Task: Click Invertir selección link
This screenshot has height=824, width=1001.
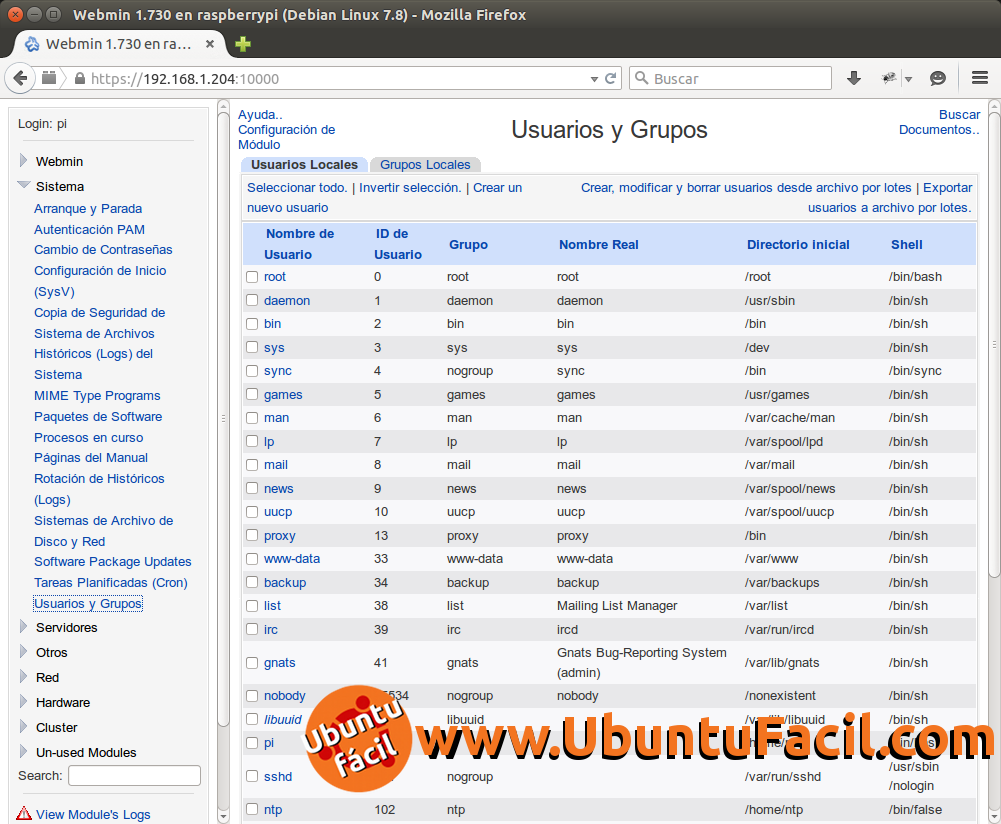Action: click(x=410, y=188)
